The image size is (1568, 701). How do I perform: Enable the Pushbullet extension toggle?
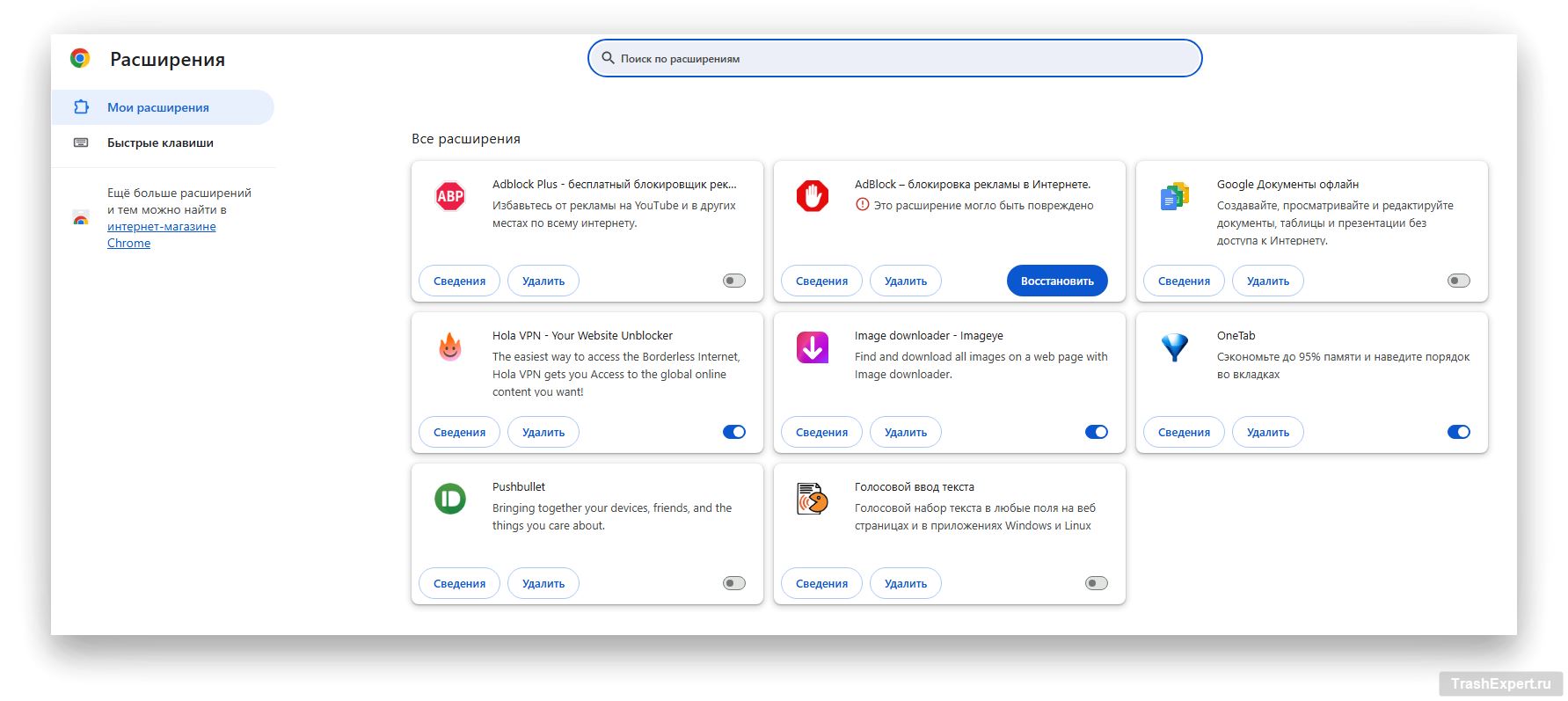pyautogui.click(x=733, y=583)
